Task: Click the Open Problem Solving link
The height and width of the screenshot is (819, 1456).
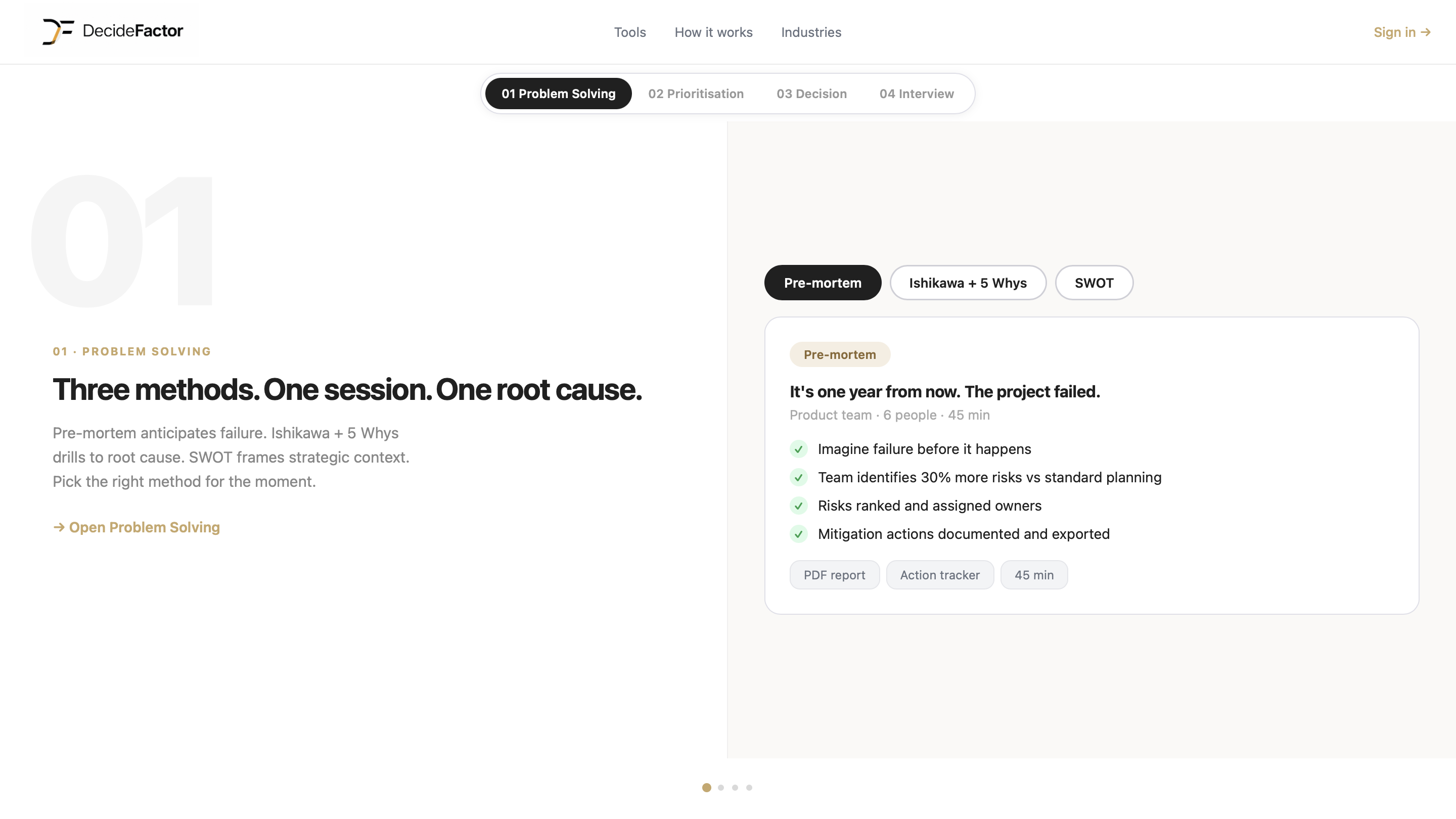Action: click(136, 527)
